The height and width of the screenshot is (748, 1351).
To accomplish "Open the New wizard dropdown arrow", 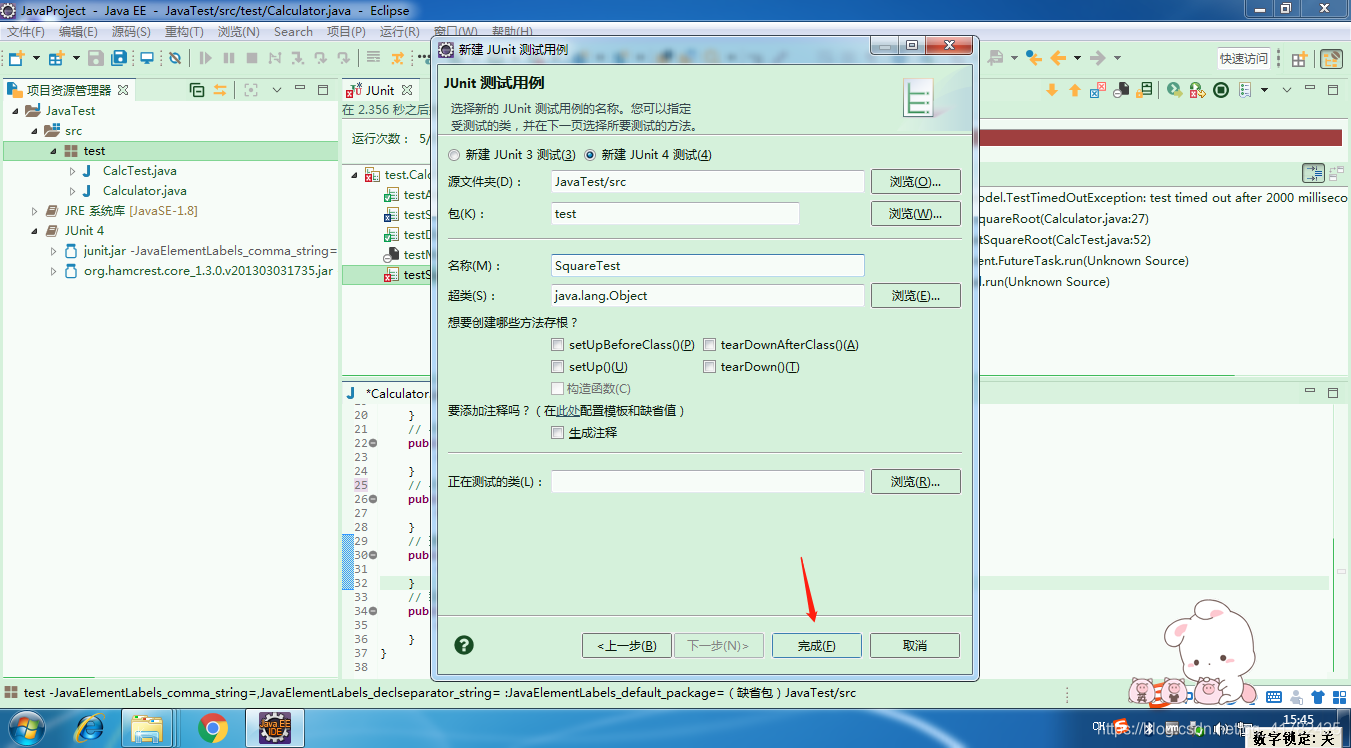I will tap(36, 58).
